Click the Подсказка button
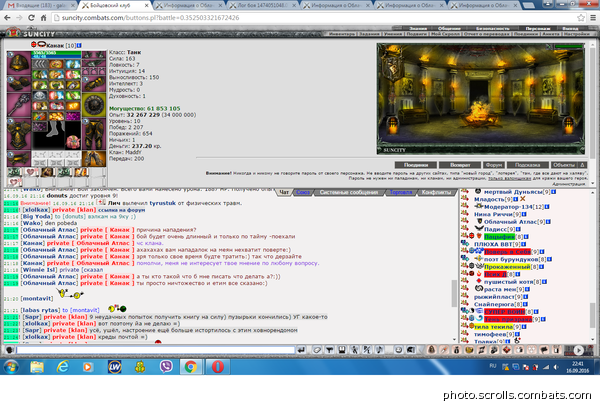This screenshot has width=600, height=405. [527, 165]
